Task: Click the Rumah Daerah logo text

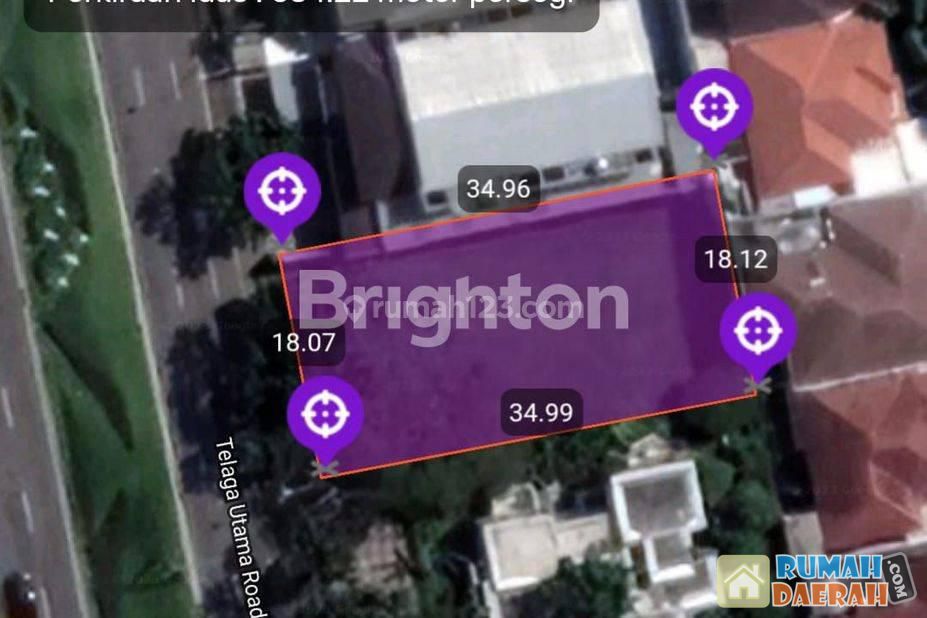Action: coord(831,581)
